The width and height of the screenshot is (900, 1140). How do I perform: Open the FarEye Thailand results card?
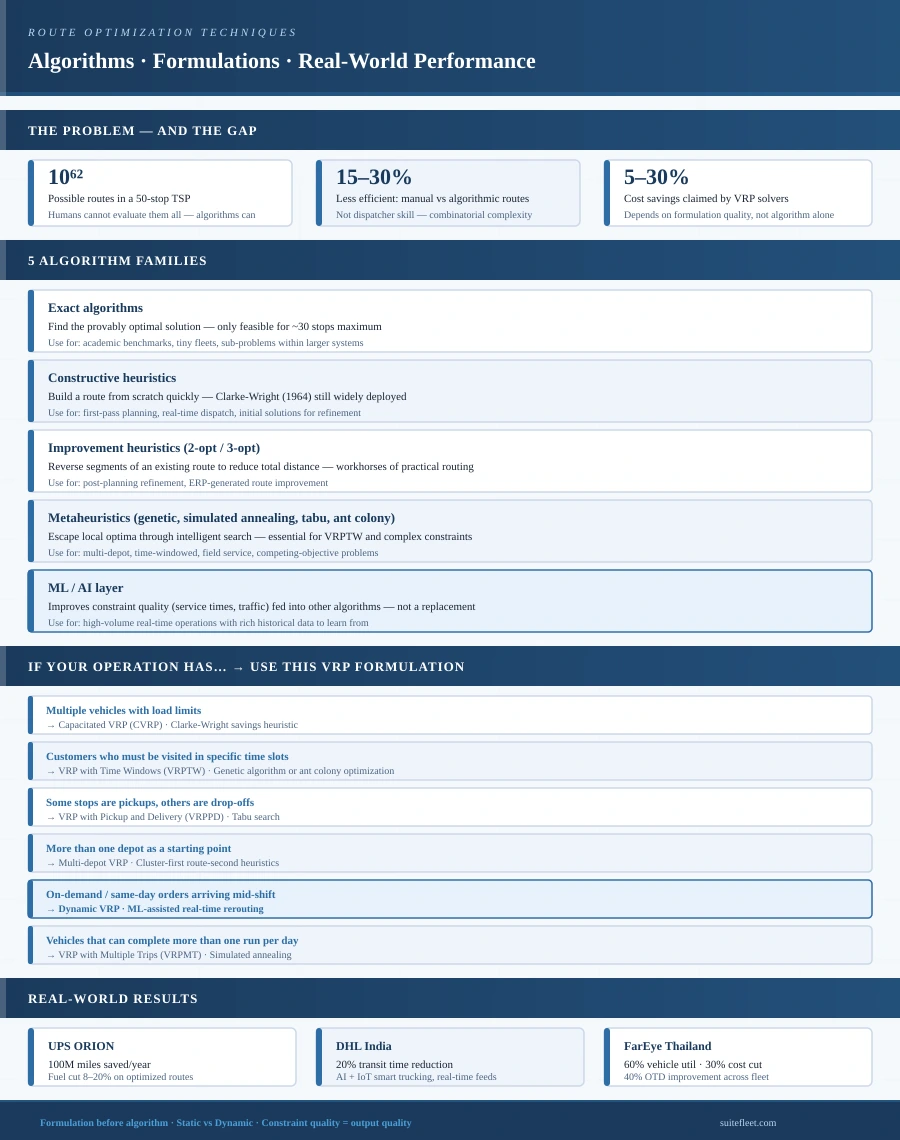coord(737,1056)
